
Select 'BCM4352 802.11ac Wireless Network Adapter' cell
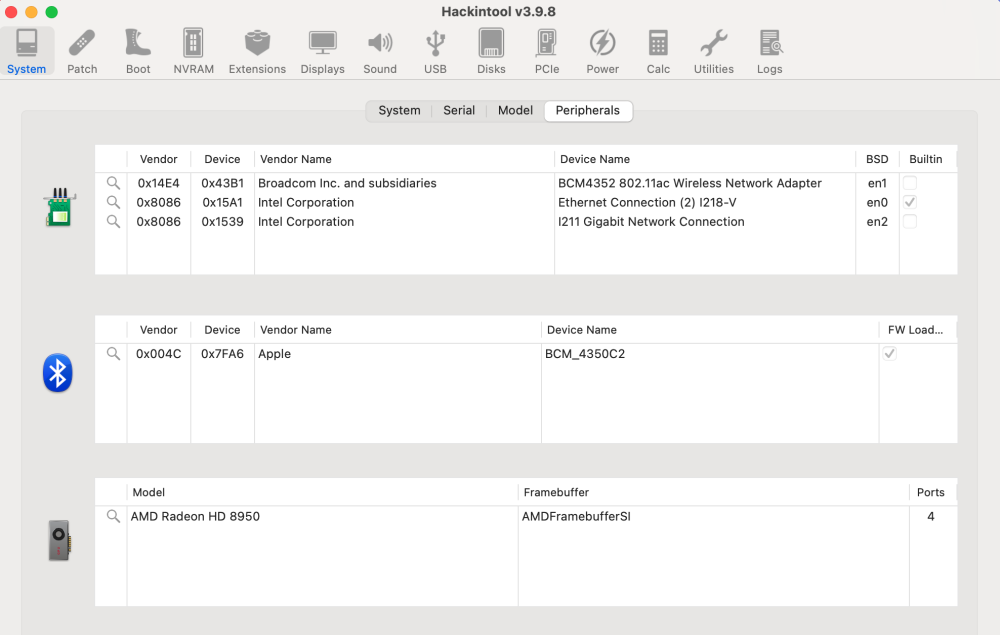pos(689,183)
